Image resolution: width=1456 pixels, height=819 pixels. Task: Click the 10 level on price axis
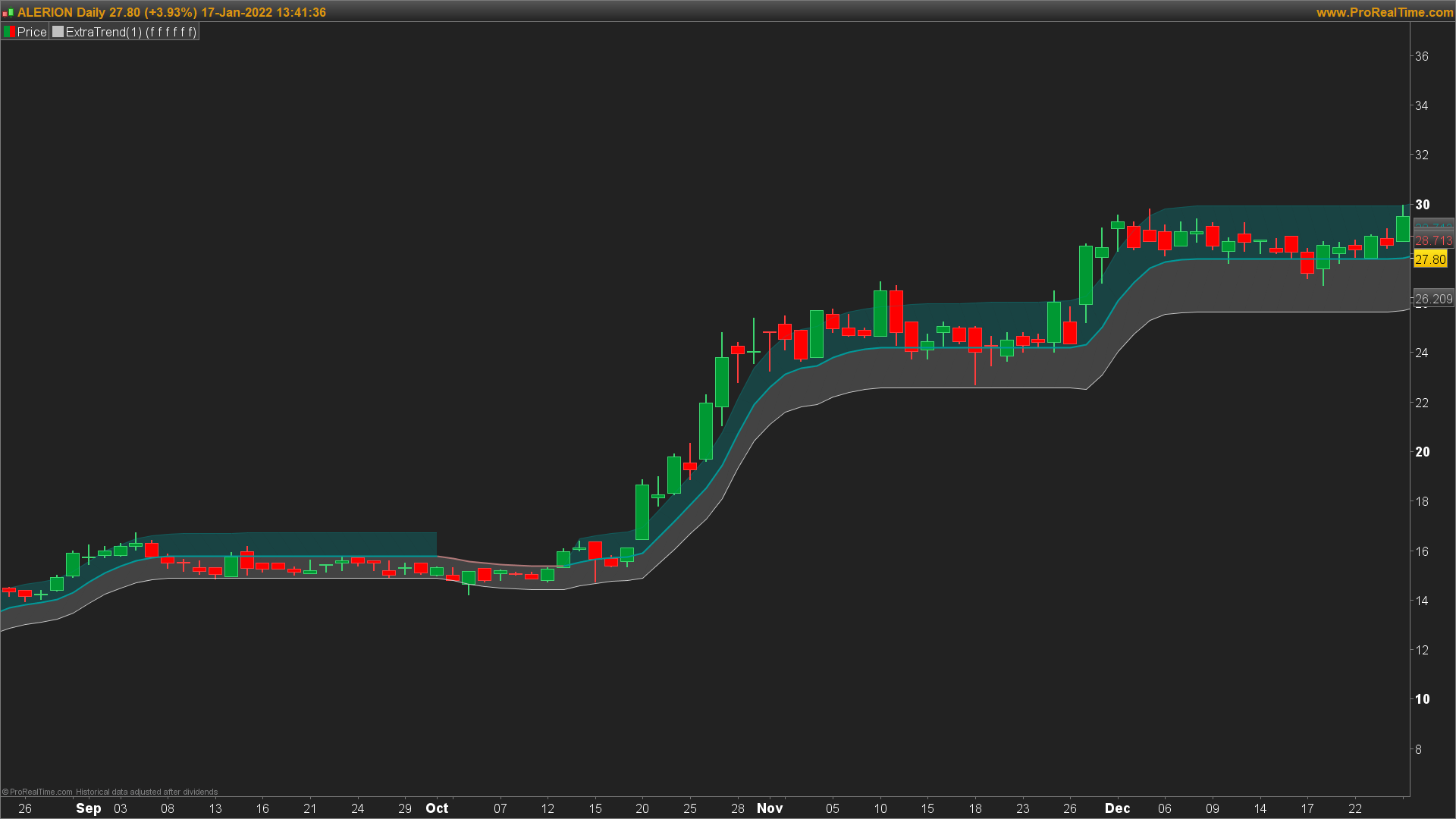point(1423,699)
